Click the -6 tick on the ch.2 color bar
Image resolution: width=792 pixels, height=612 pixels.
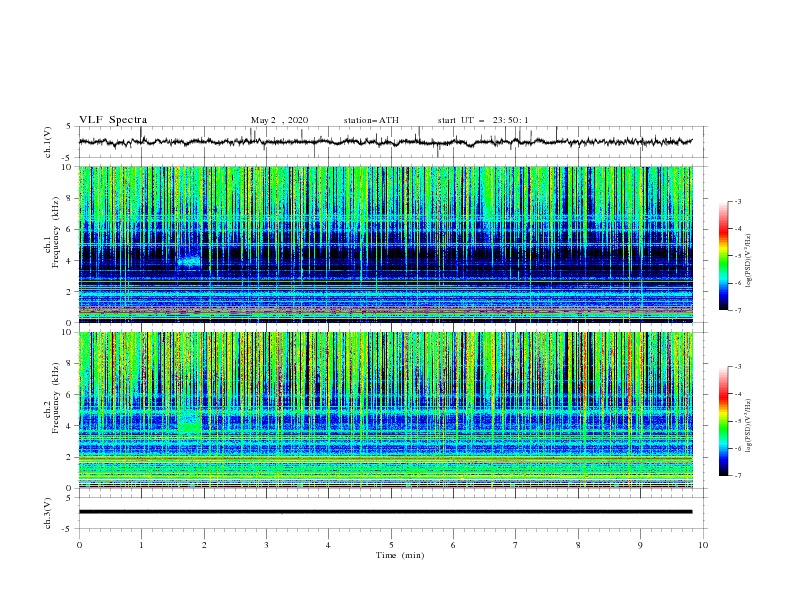pos(738,448)
